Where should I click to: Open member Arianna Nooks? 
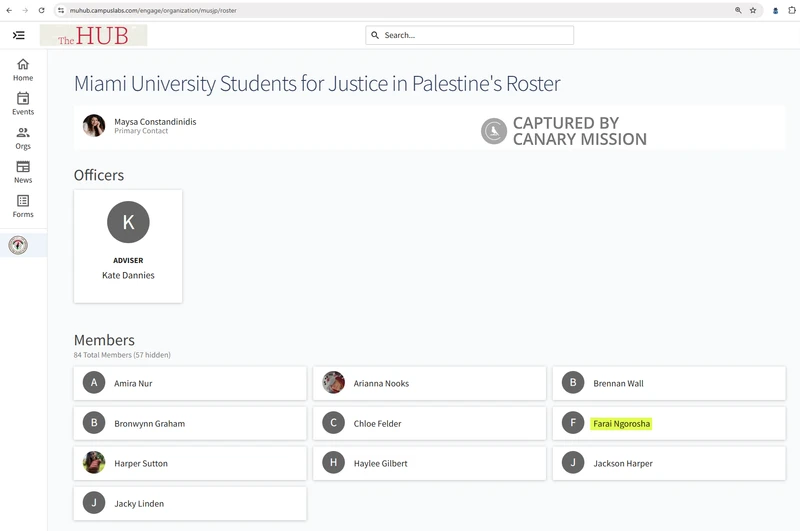point(381,383)
